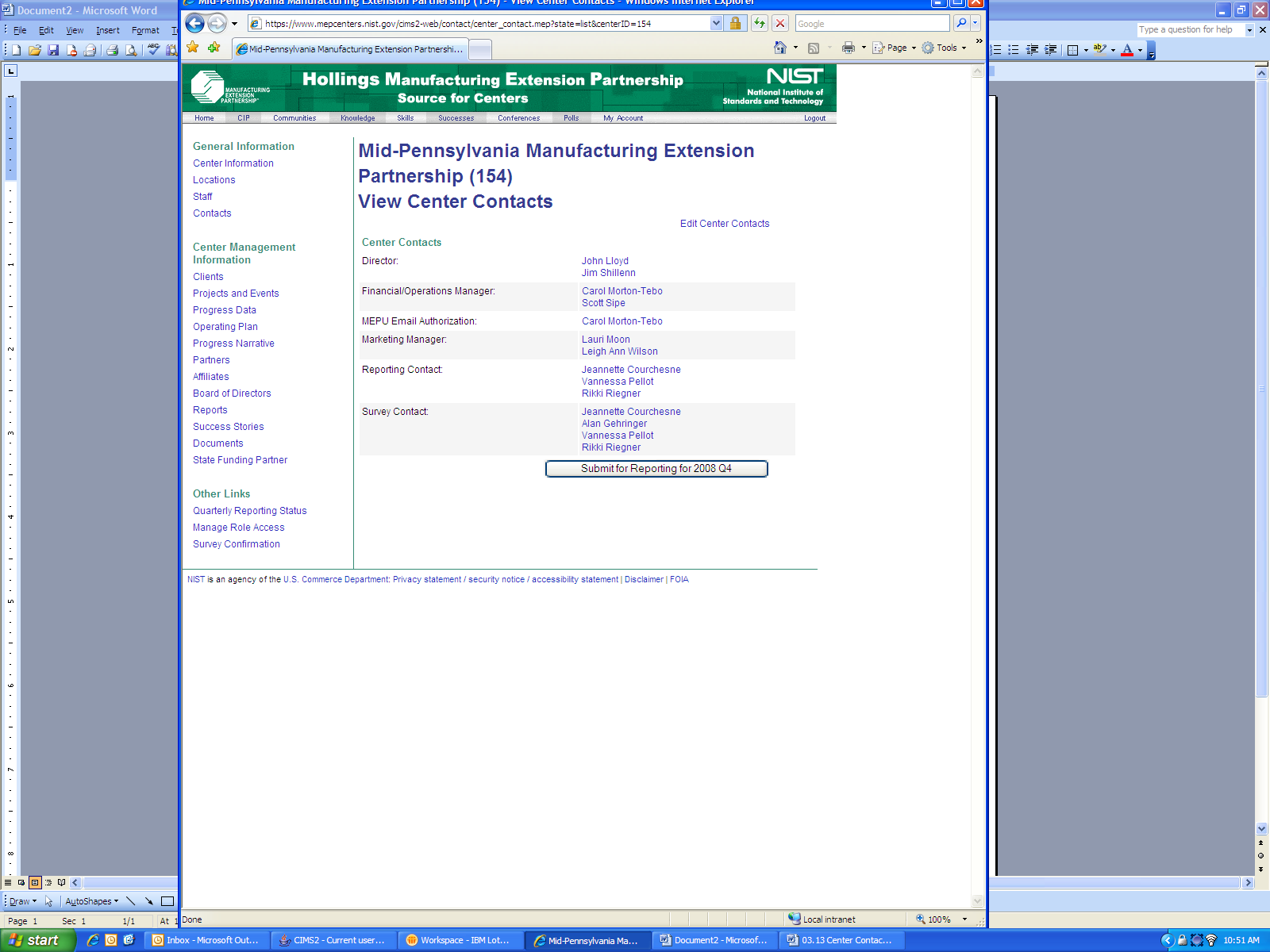Switch Word to Outline view
1270x952 pixels.
(48, 882)
